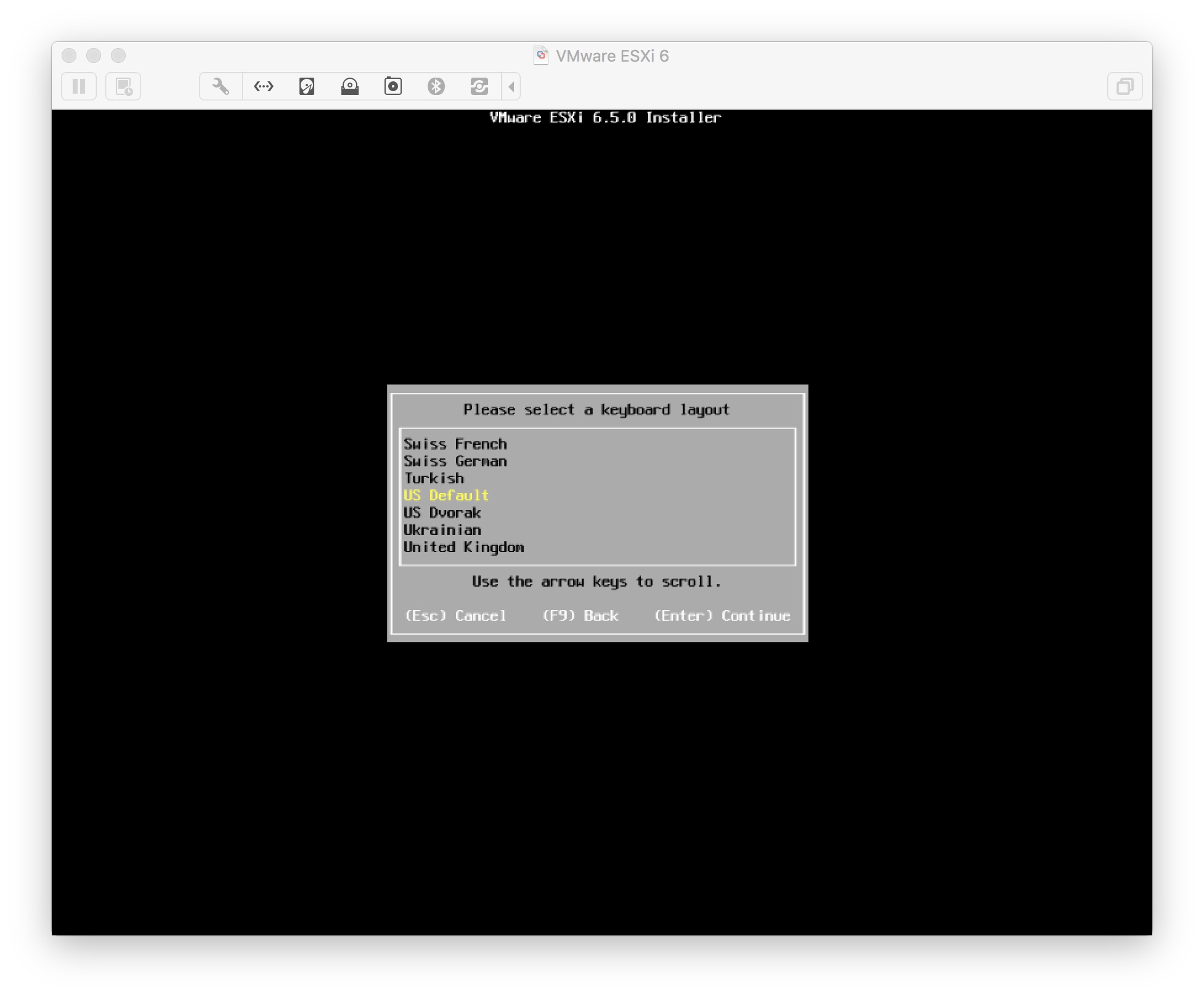Choose the Ukrainian layout
The width and height of the screenshot is (1204, 997).
click(x=442, y=530)
